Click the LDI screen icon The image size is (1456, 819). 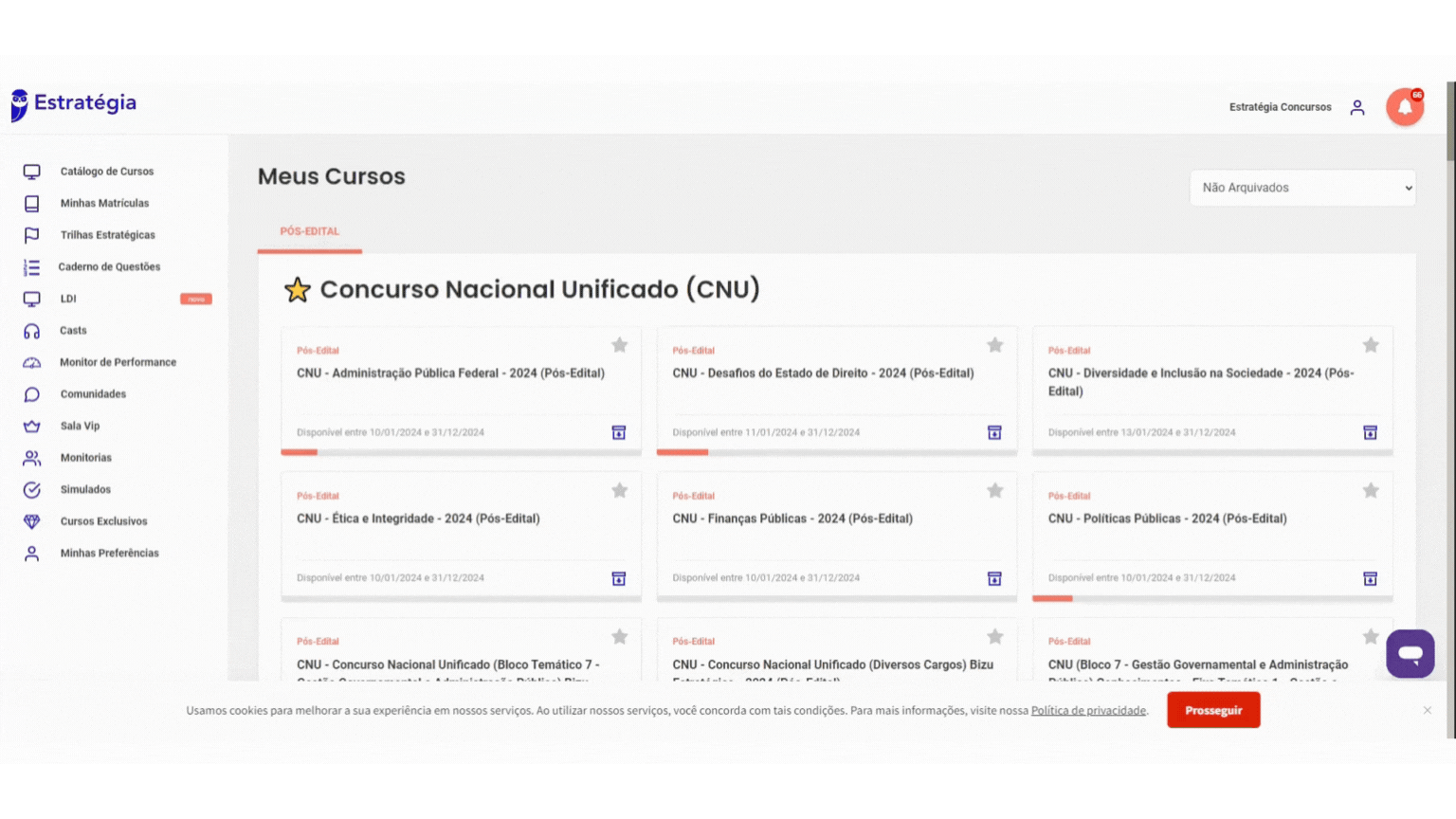(31, 299)
